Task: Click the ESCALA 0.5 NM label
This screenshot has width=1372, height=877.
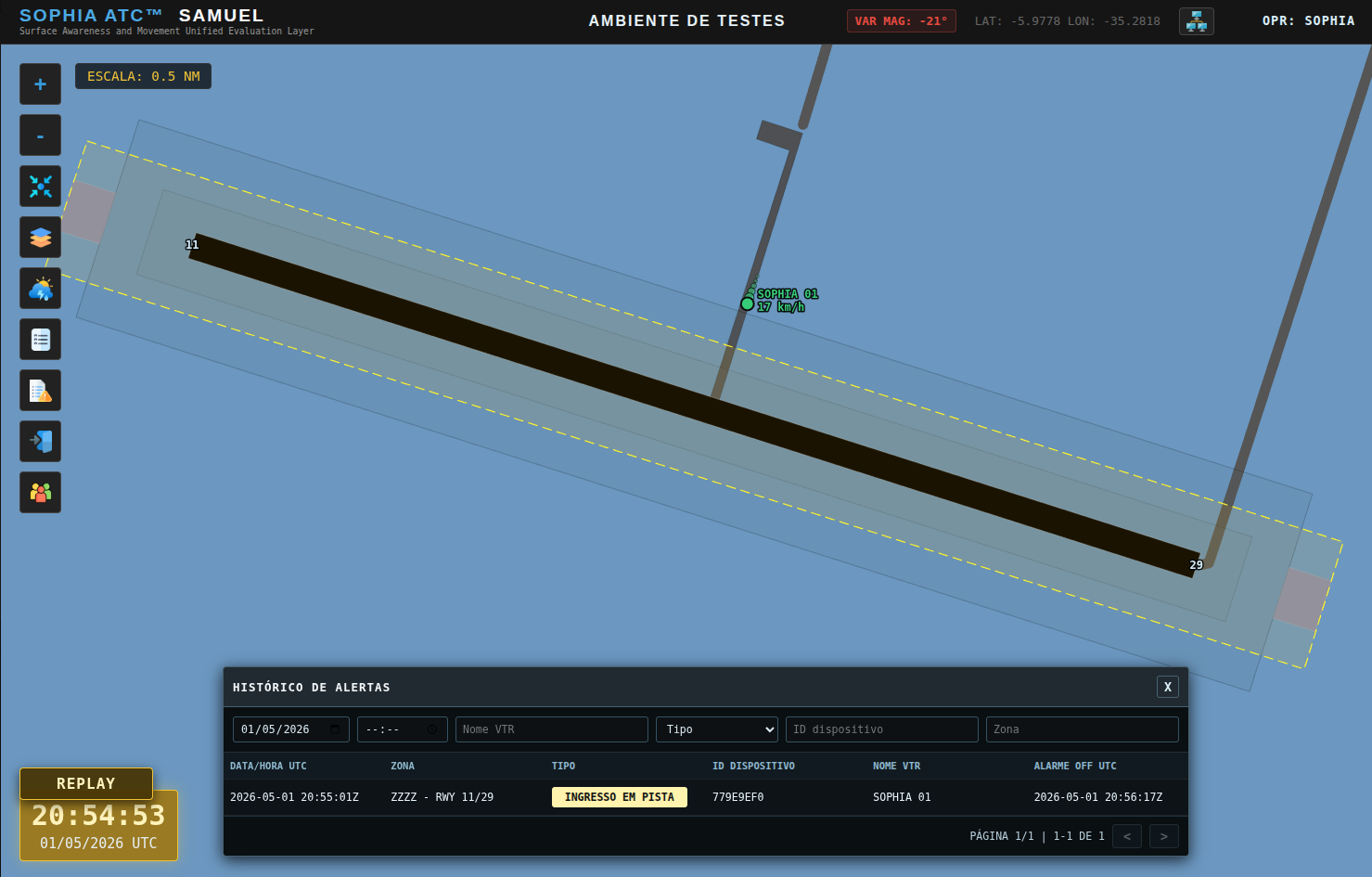Action: point(144,76)
